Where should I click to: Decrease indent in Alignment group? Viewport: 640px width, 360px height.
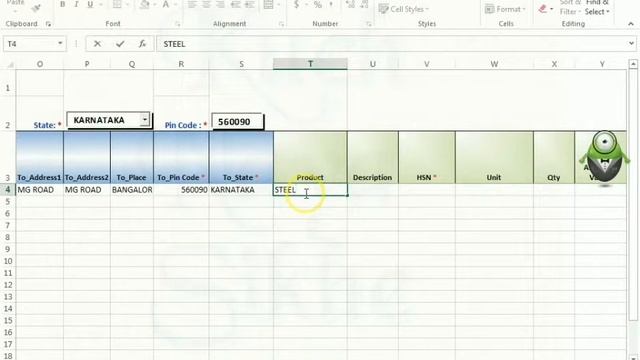pyautogui.click(x=236, y=4)
